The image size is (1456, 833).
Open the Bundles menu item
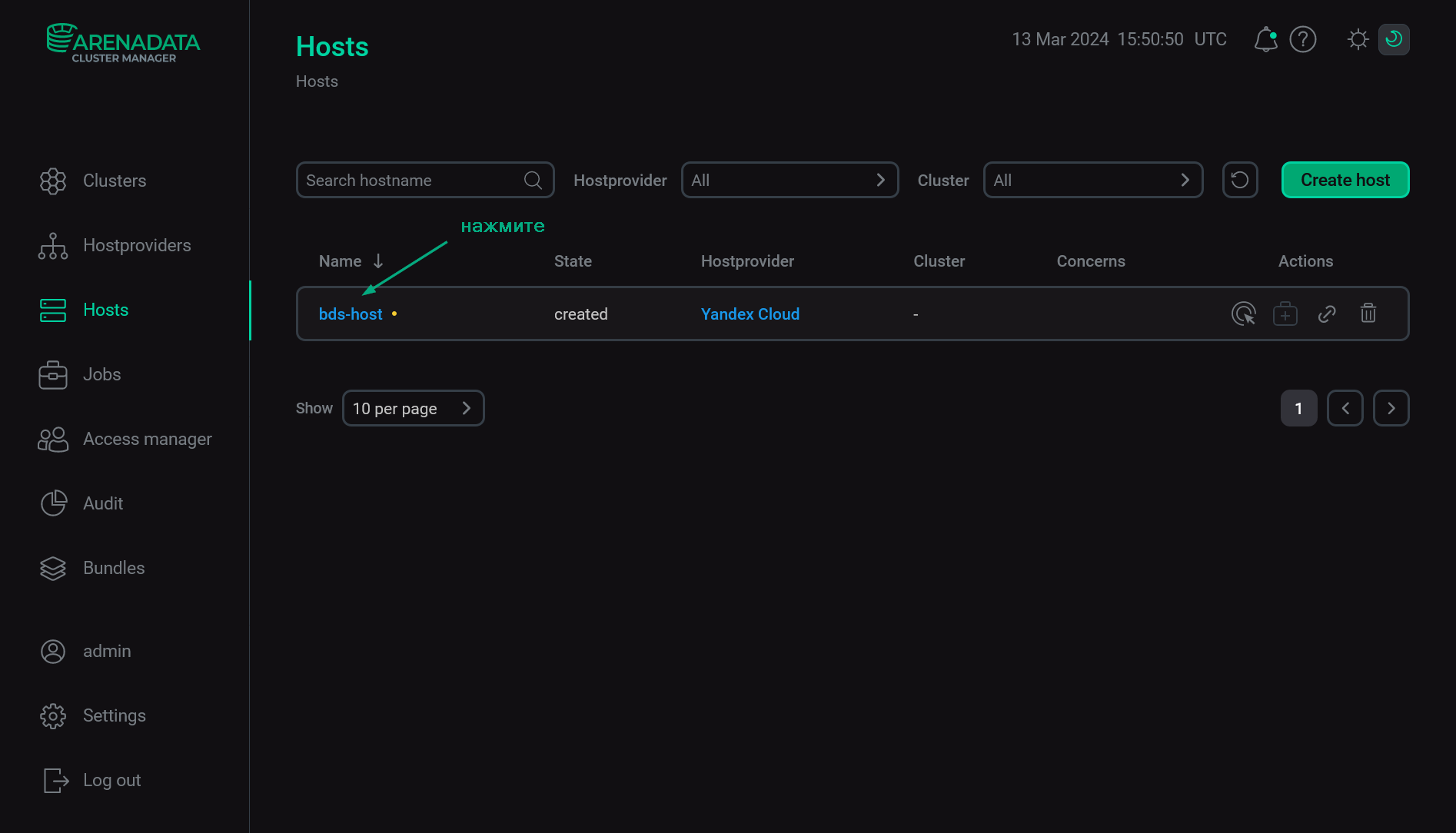pyautogui.click(x=114, y=568)
